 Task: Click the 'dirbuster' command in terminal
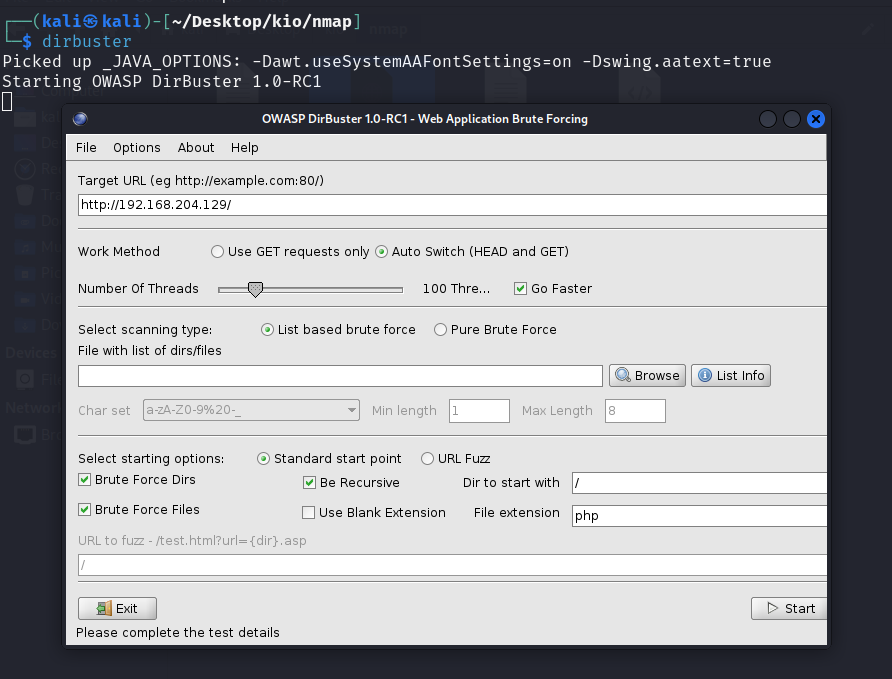(x=86, y=42)
